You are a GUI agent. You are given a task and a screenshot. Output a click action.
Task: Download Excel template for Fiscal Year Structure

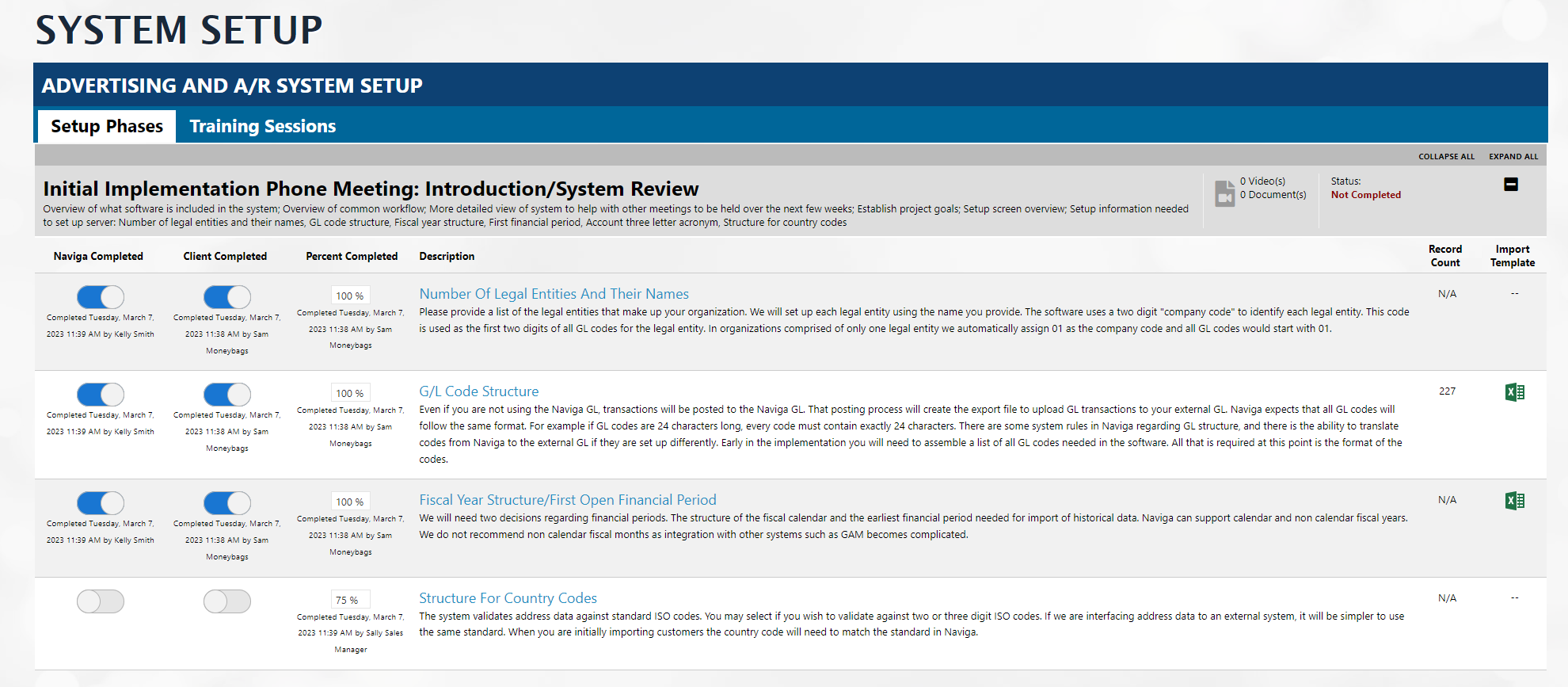(1514, 501)
